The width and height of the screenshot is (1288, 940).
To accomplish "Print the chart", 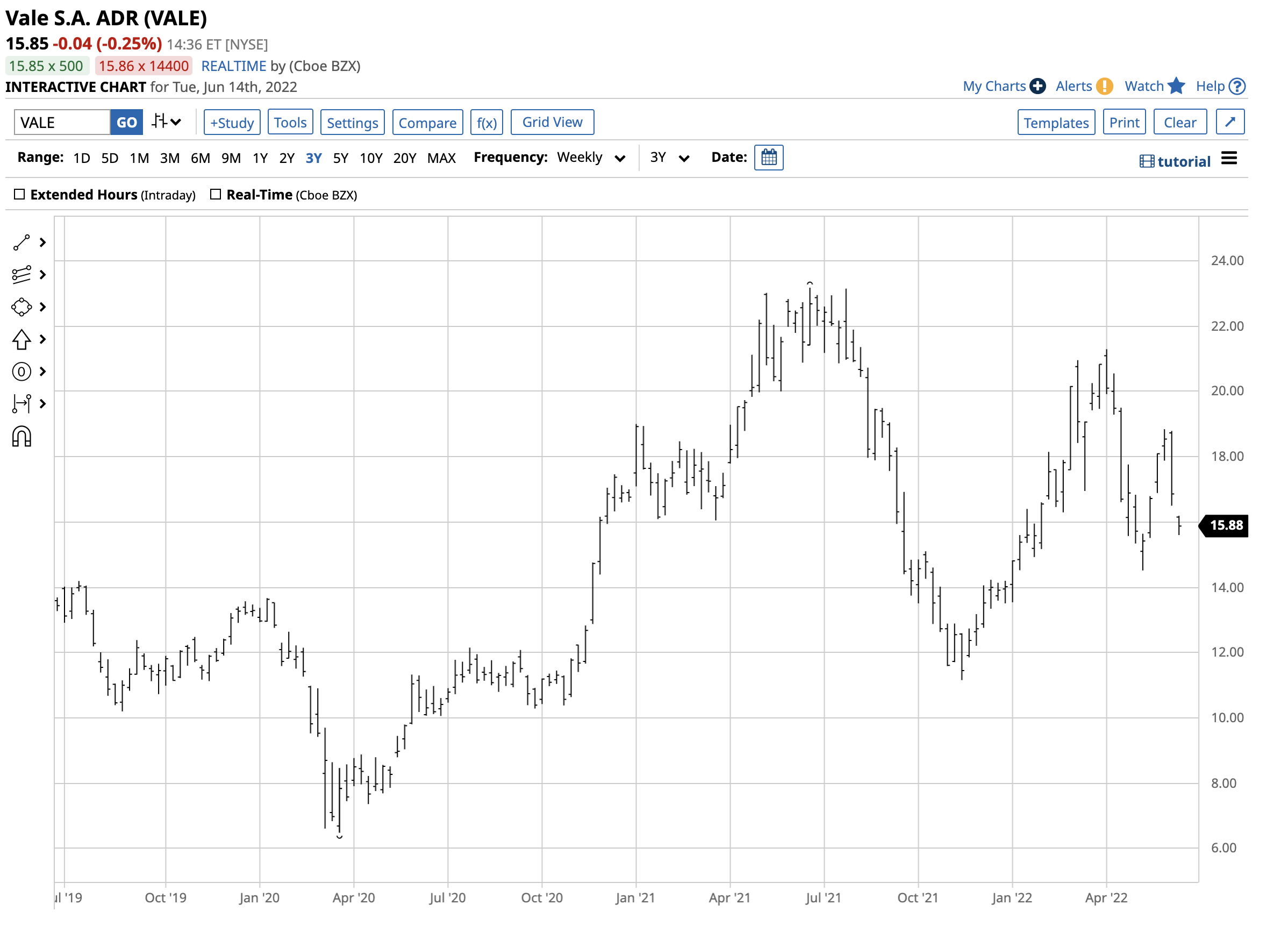I will (x=1124, y=122).
